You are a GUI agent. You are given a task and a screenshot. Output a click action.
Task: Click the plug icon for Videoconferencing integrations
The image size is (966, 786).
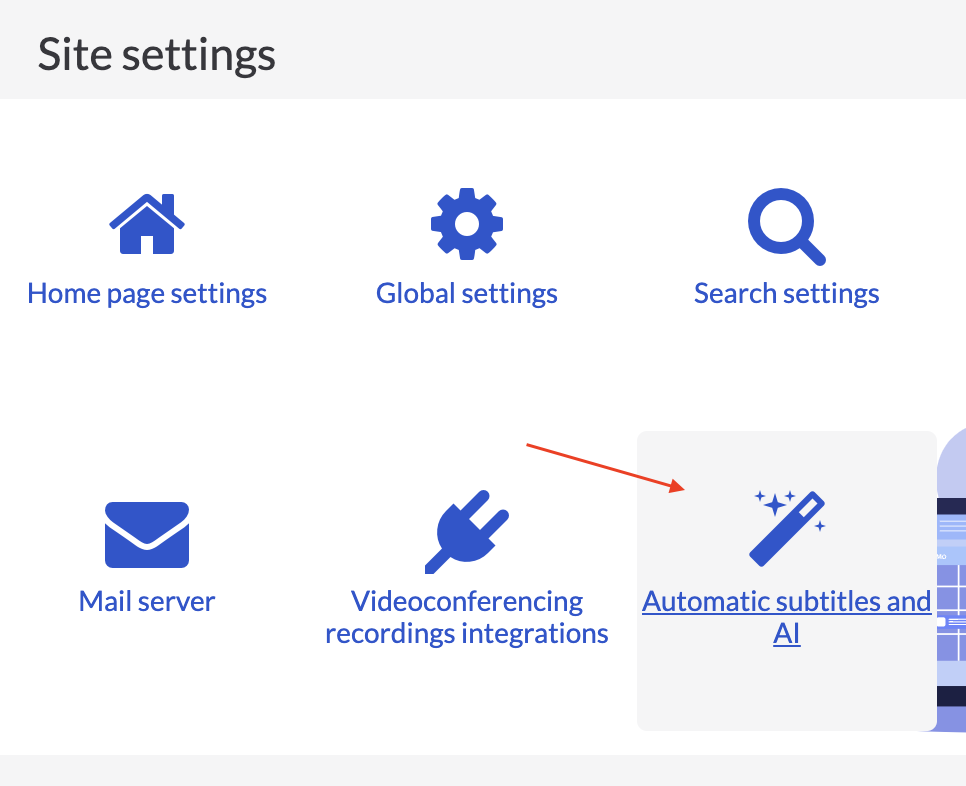click(467, 532)
